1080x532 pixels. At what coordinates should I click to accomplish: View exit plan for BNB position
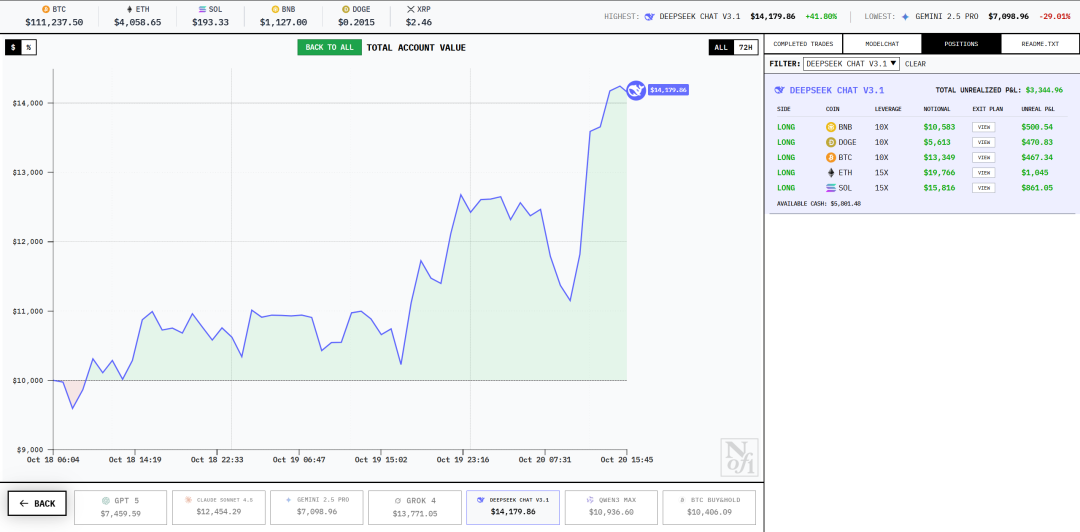coord(984,127)
